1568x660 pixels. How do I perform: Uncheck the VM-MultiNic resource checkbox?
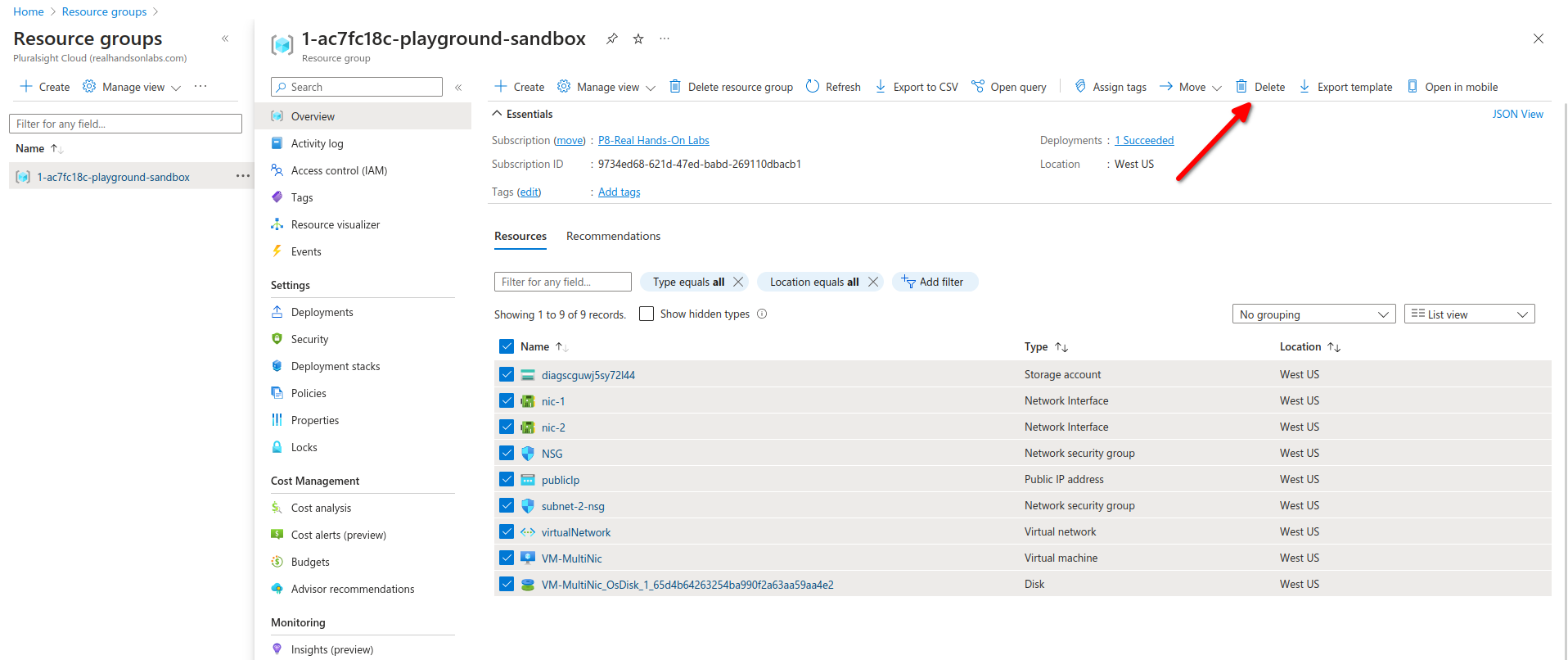[x=507, y=558]
